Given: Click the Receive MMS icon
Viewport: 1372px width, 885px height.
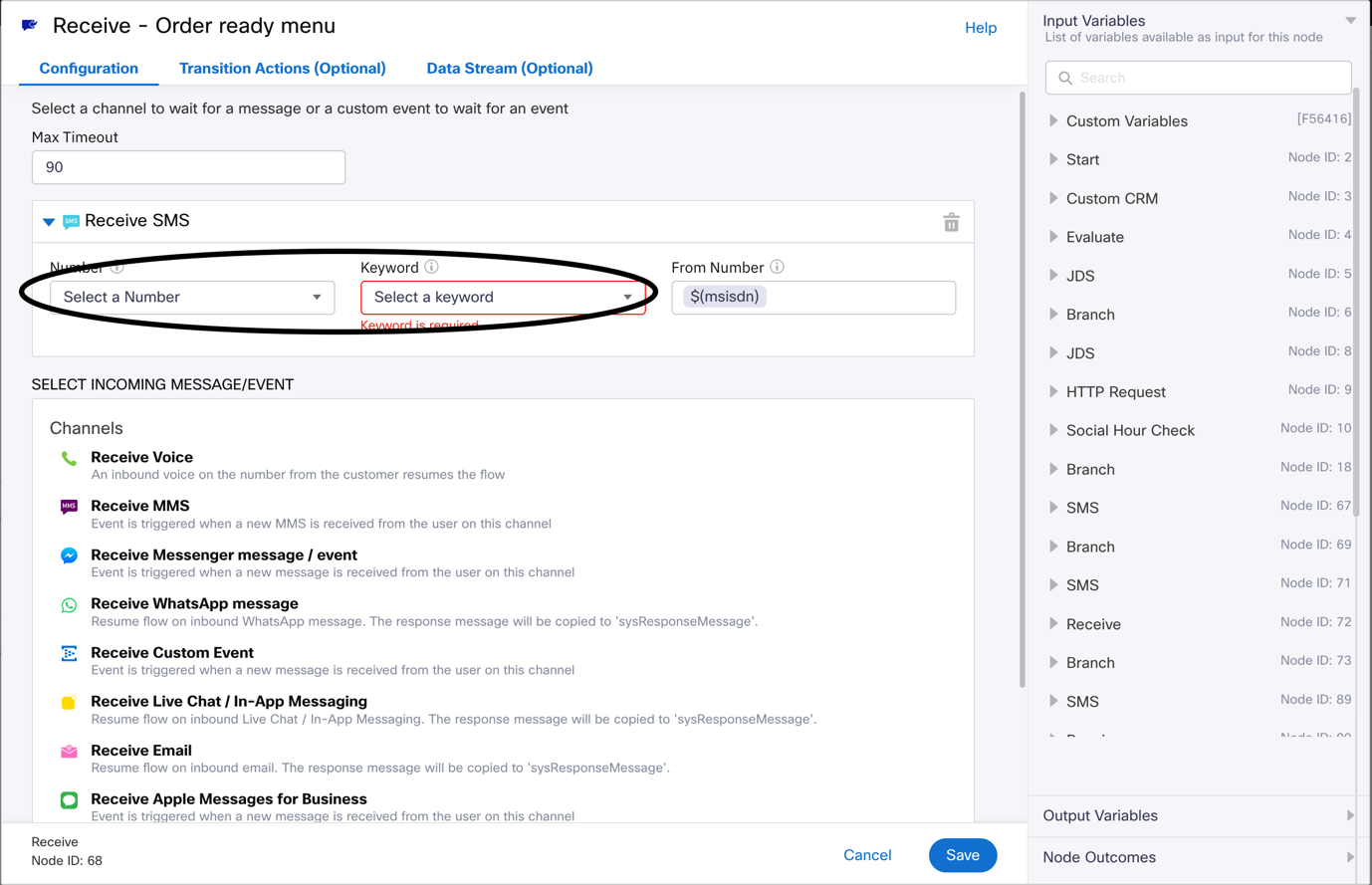Looking at the screenshot, I should pos(69,508).
